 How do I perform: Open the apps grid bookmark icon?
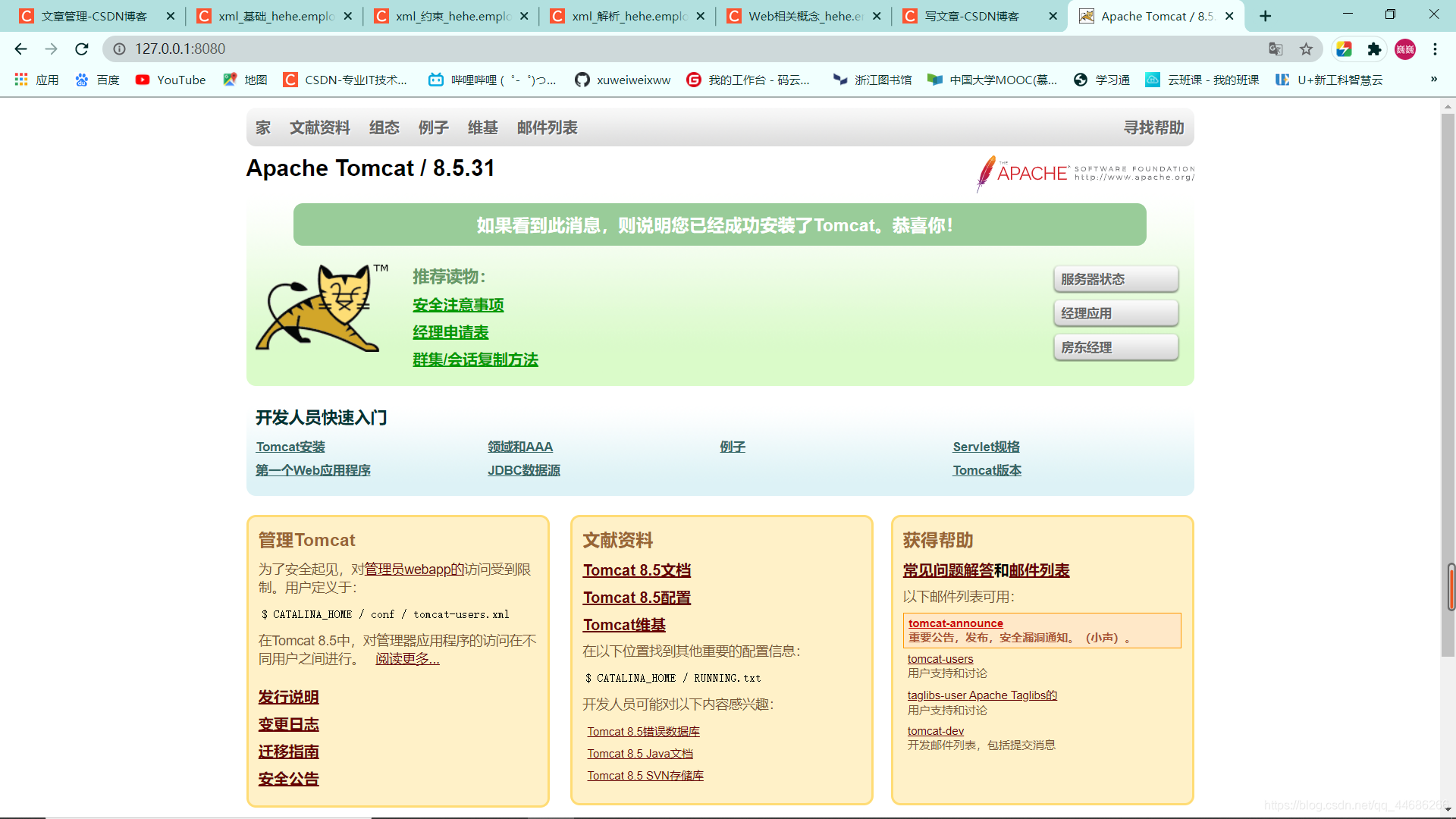pos(21,80)
